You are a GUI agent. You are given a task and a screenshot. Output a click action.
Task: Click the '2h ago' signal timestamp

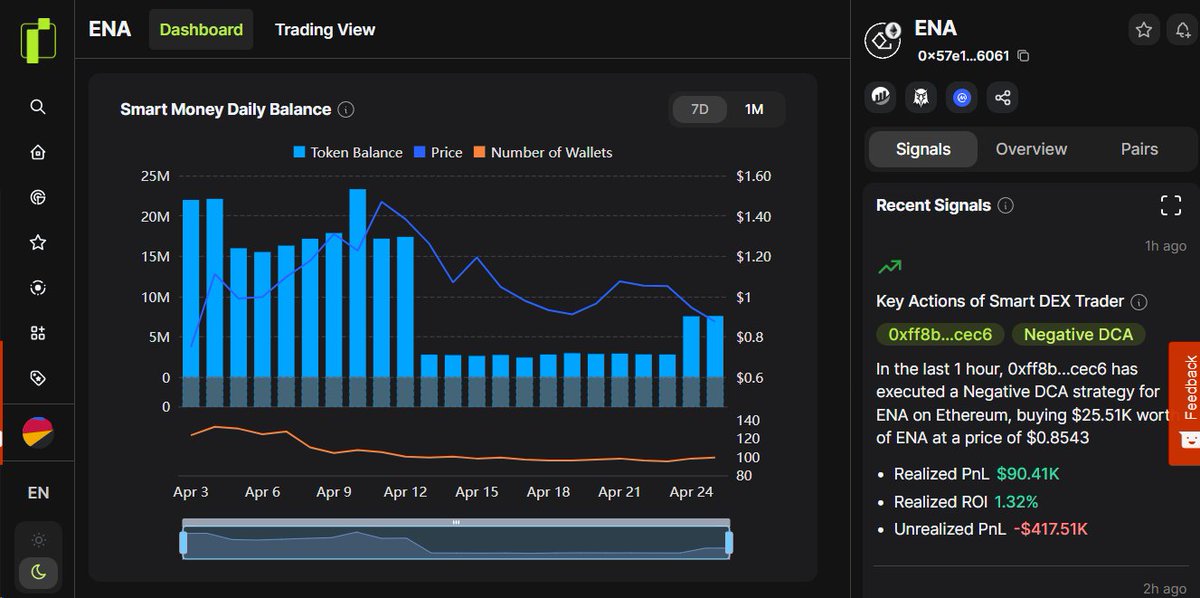(x=1166, y=589)
